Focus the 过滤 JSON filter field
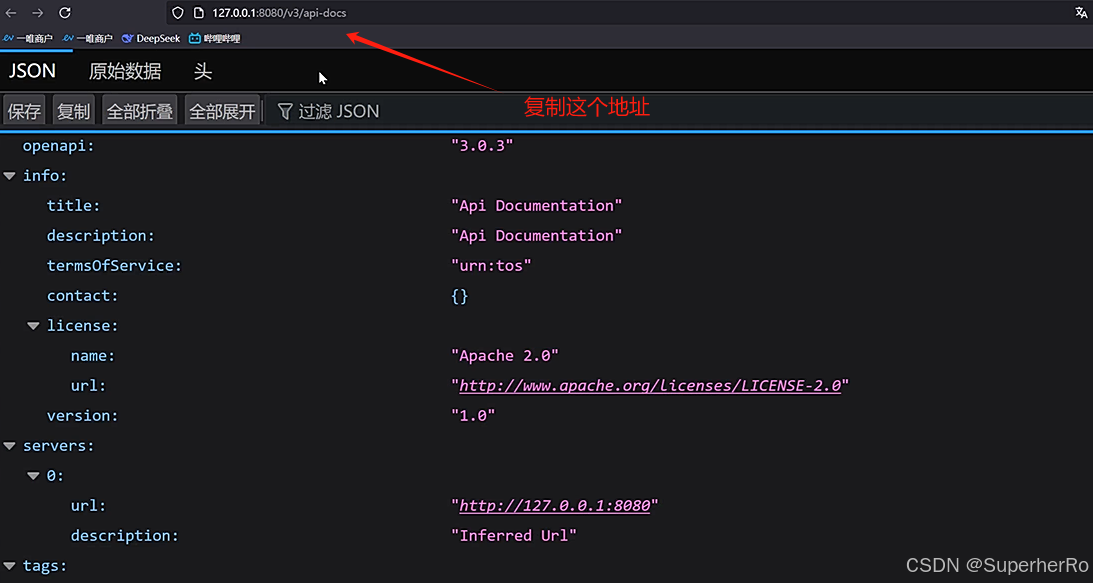1093x583 pixels. pyautogui.click(x=676, y=111)
